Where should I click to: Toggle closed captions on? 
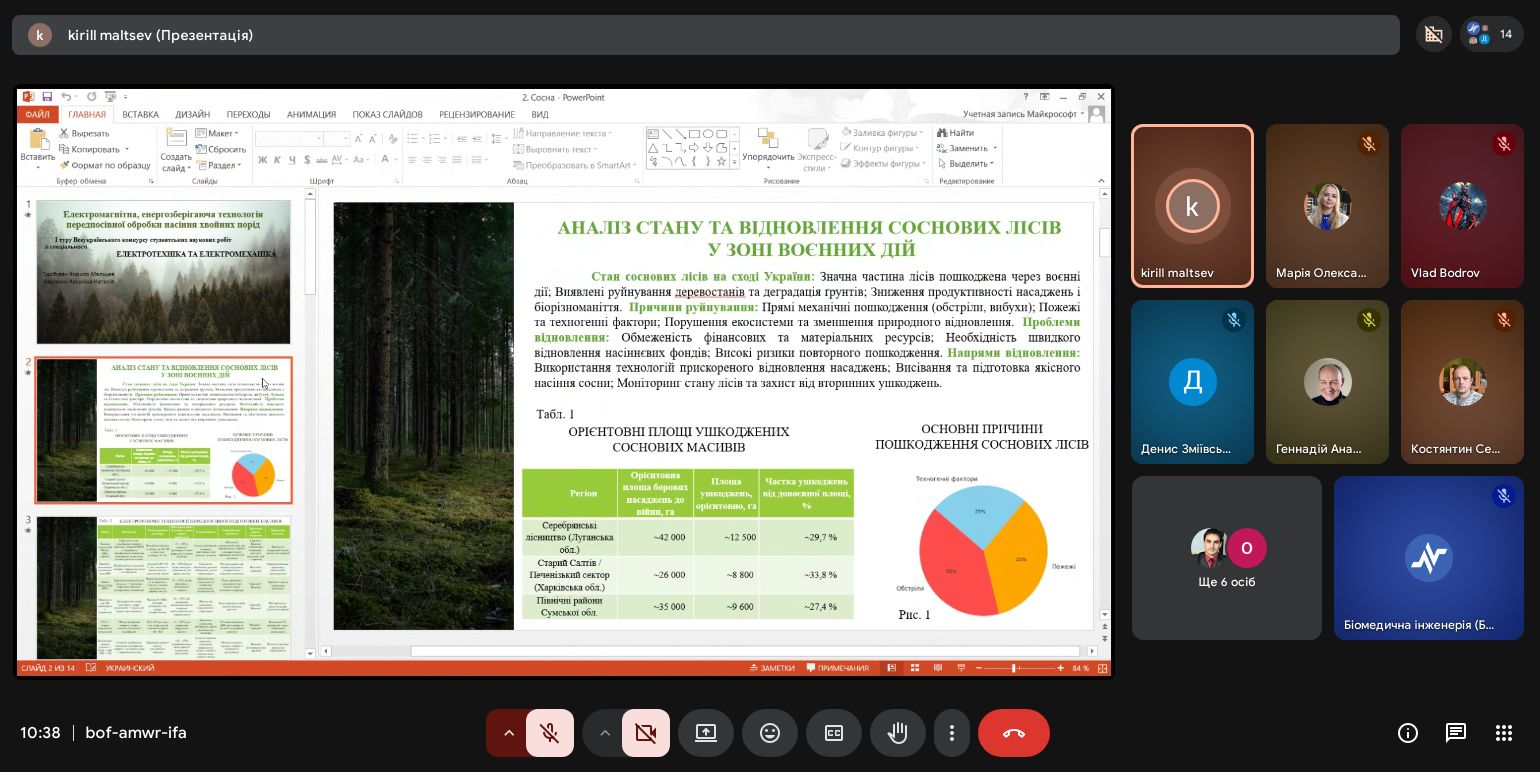834,733
